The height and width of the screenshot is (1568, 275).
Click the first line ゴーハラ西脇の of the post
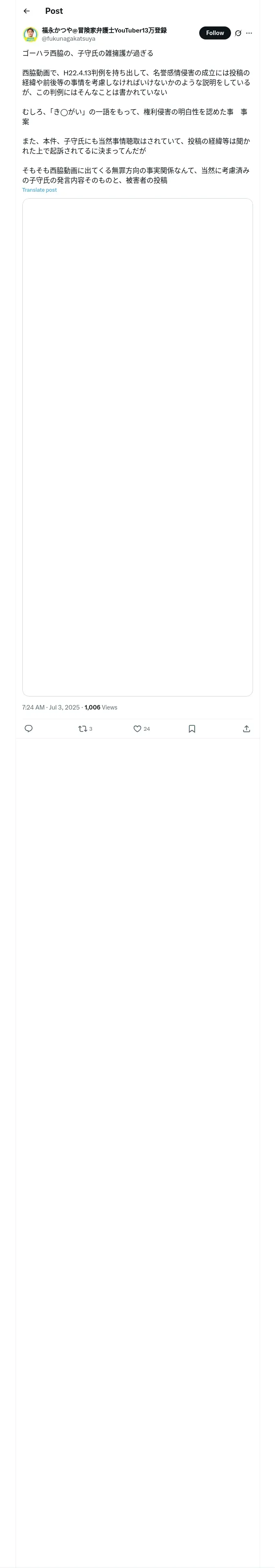pos(88,54)
